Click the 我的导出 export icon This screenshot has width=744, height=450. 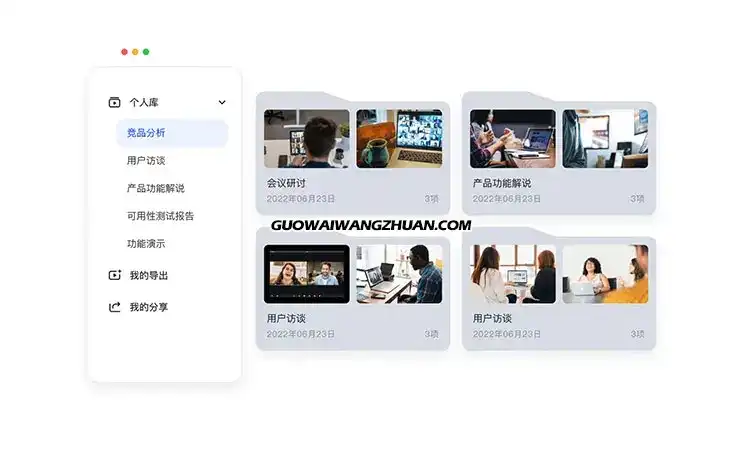click(x=114, y=275)
